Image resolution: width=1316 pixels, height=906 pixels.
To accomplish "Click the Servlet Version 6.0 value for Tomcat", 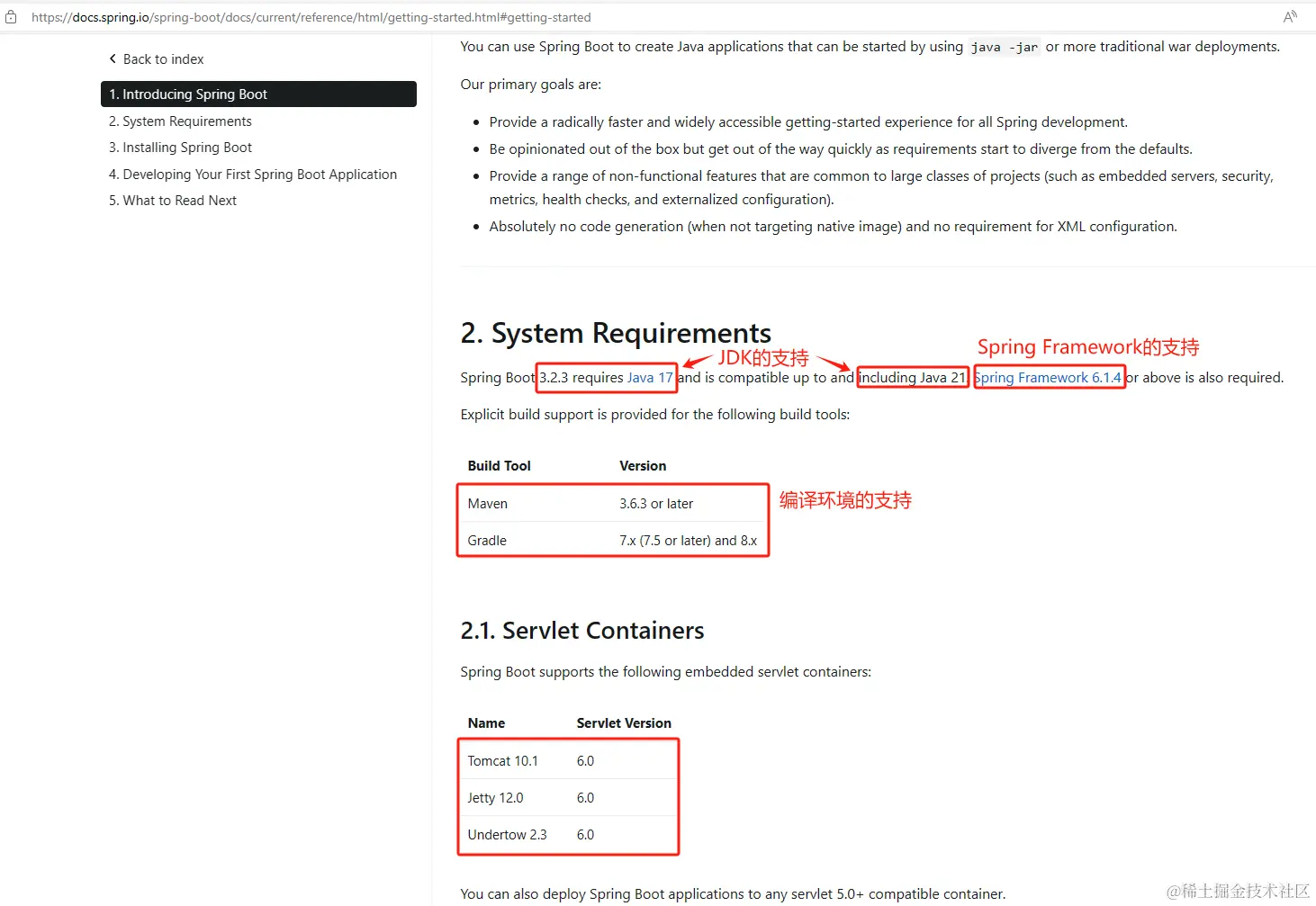I will pos(586,761).
